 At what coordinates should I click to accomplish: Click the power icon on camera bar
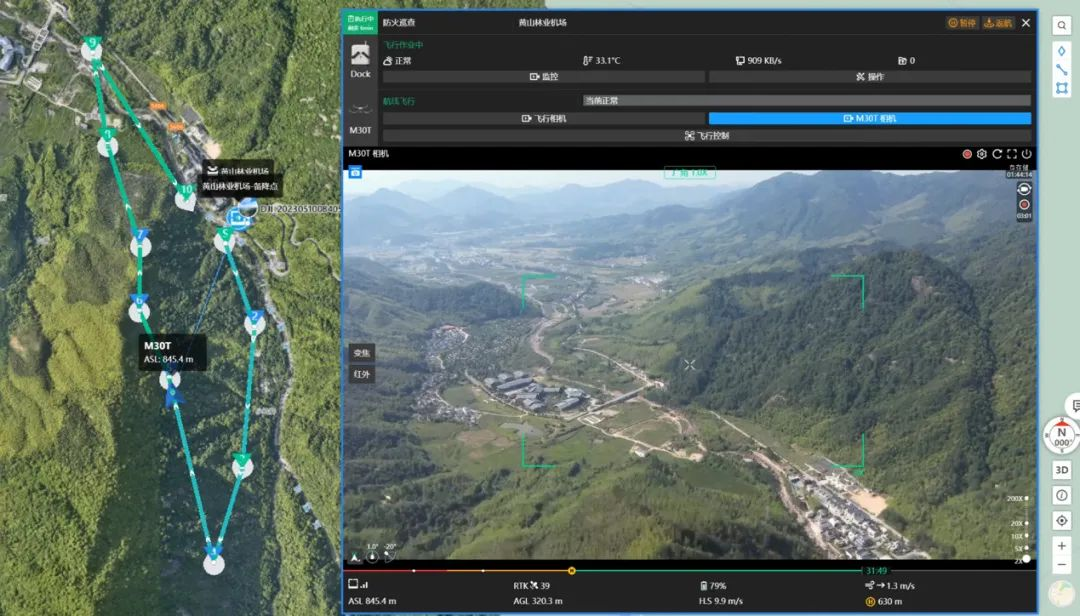click(x=1026, y=154)
